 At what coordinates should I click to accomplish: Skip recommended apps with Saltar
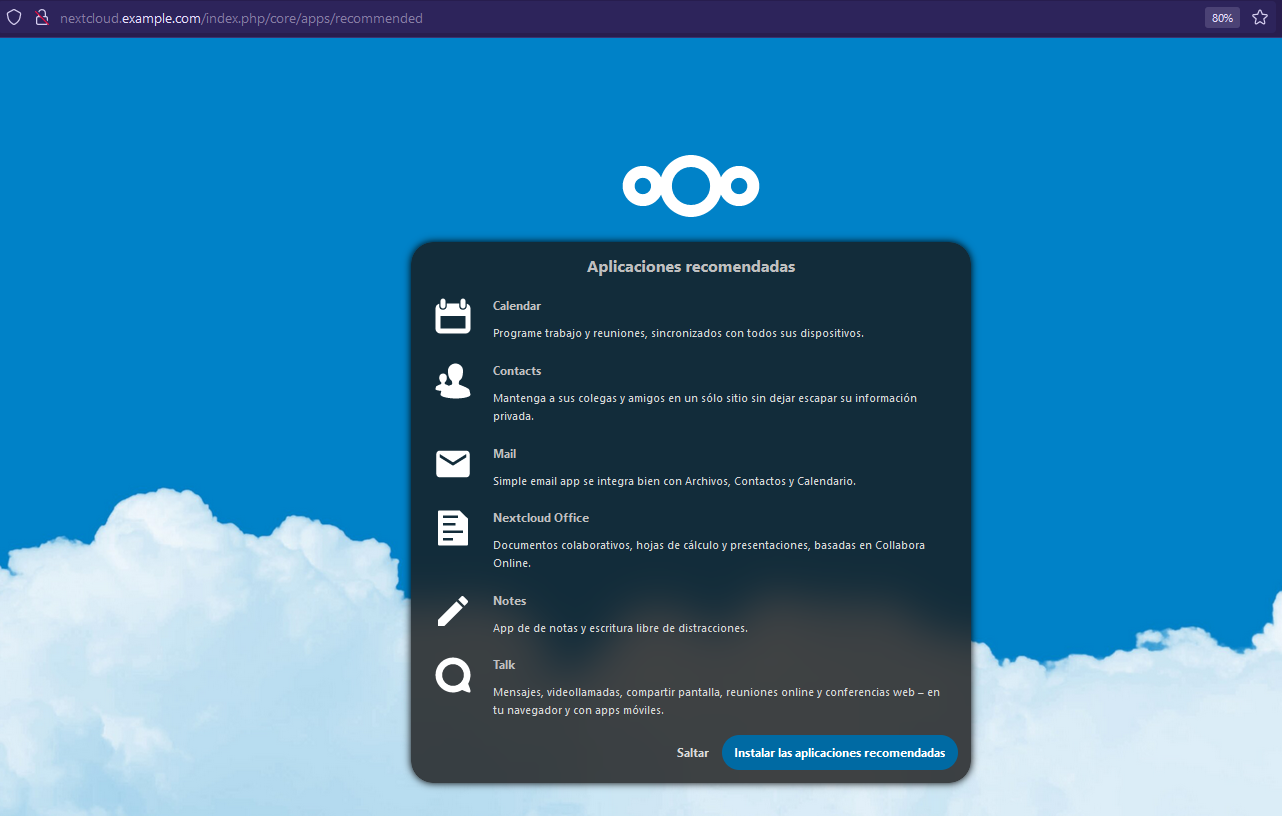point(693,753)
